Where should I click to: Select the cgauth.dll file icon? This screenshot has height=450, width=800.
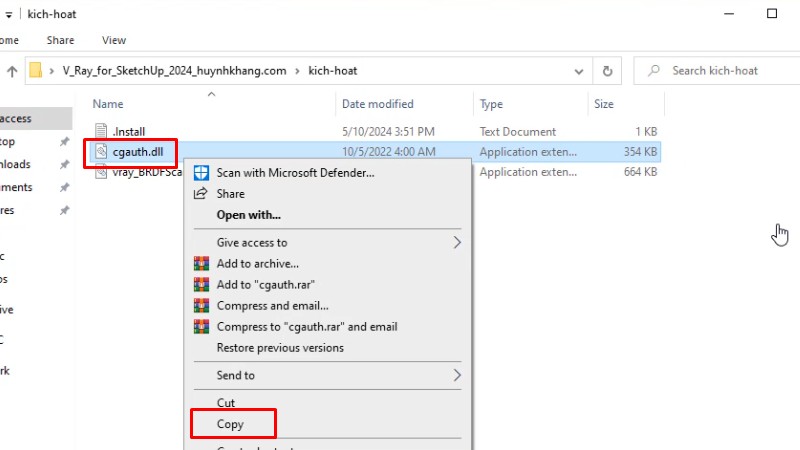(101, 152)
